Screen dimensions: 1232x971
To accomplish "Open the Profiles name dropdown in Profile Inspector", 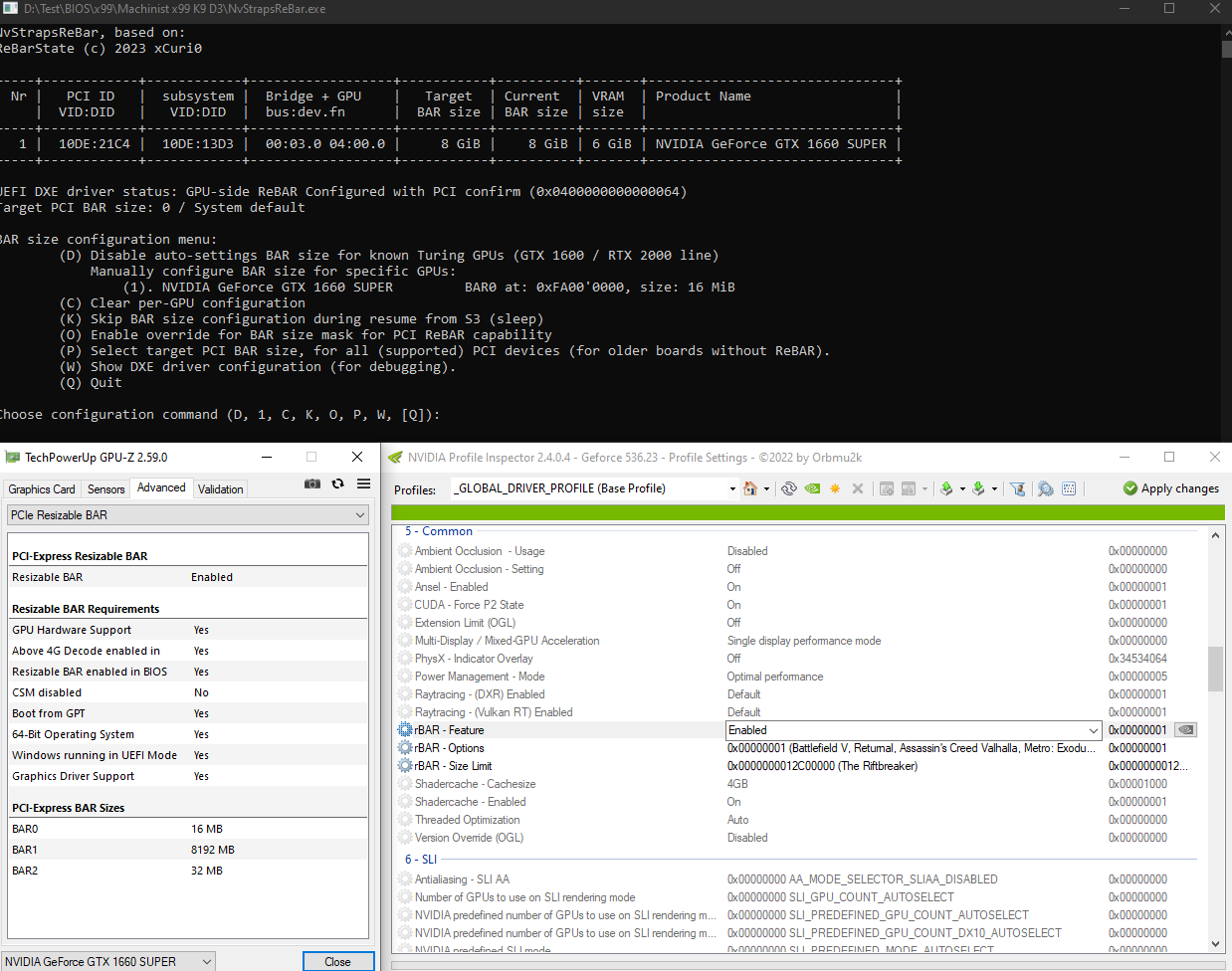I will [x=732, y=488].
